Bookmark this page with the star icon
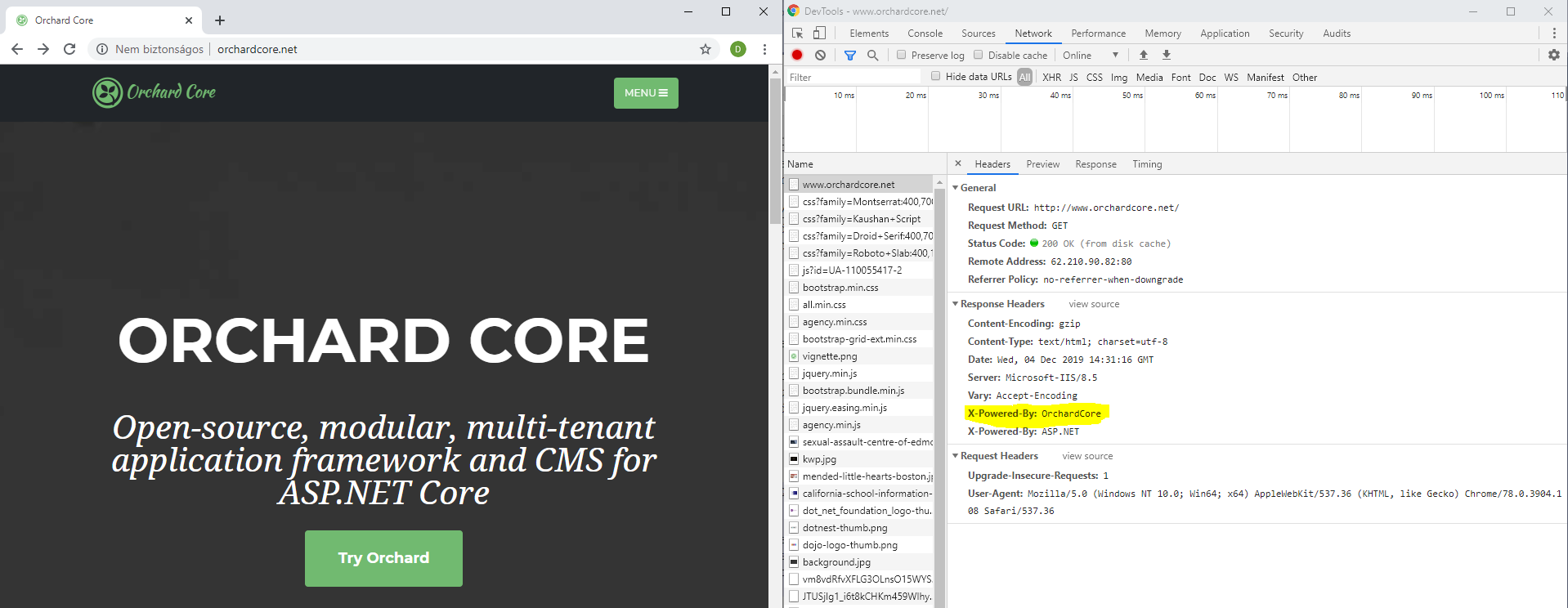This screenshot has height=608, width=1568. (706, 49)
